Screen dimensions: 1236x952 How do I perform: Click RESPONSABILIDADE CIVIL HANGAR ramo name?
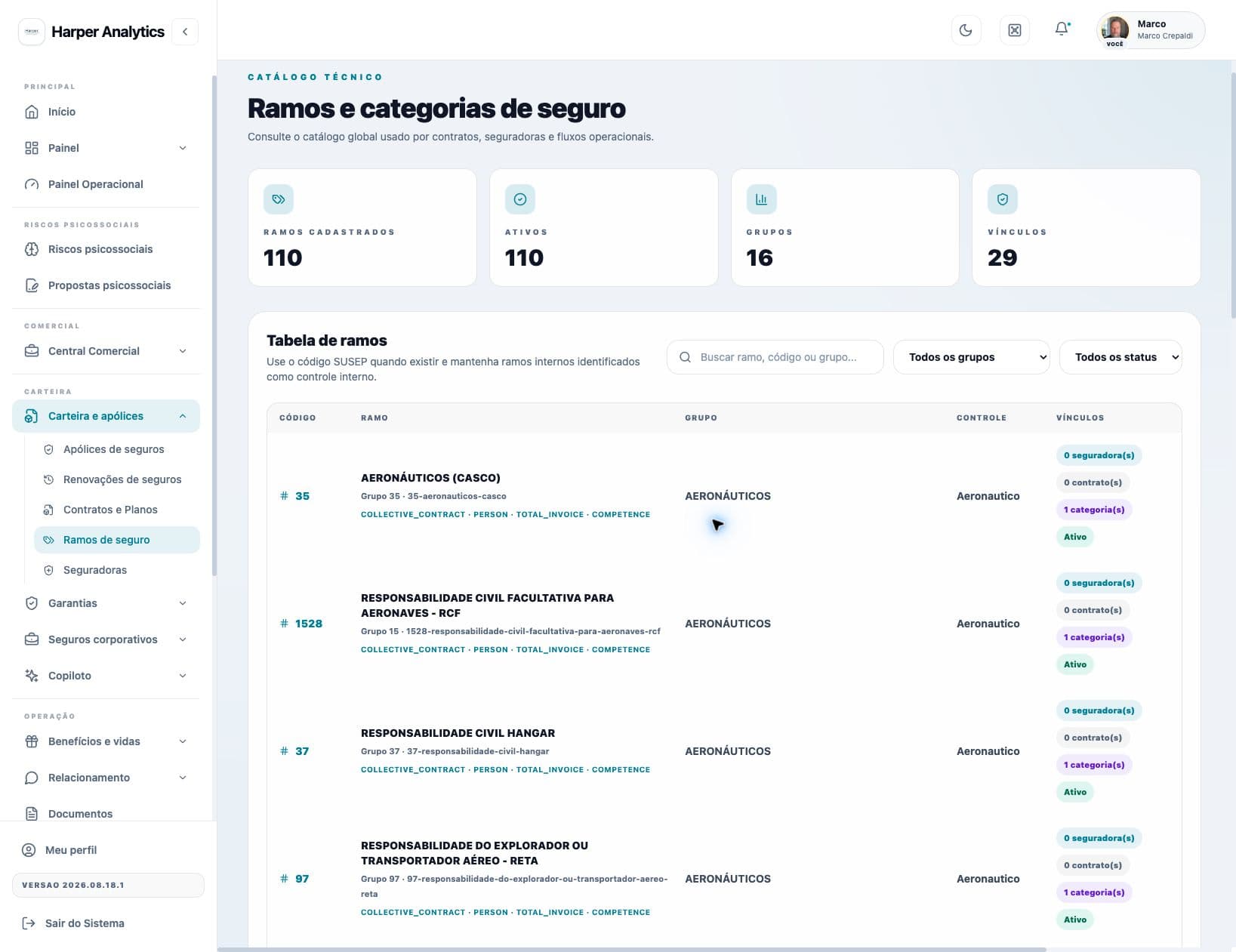coord(458,733)
